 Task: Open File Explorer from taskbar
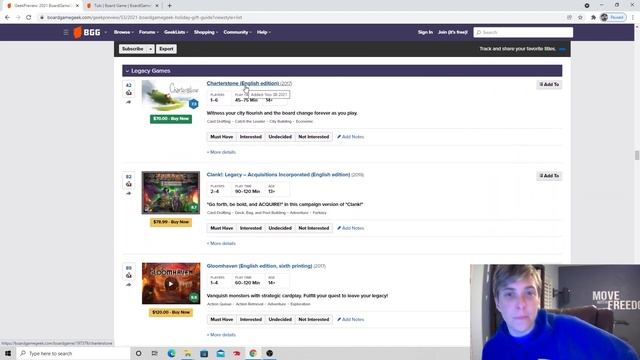point(188,353)
